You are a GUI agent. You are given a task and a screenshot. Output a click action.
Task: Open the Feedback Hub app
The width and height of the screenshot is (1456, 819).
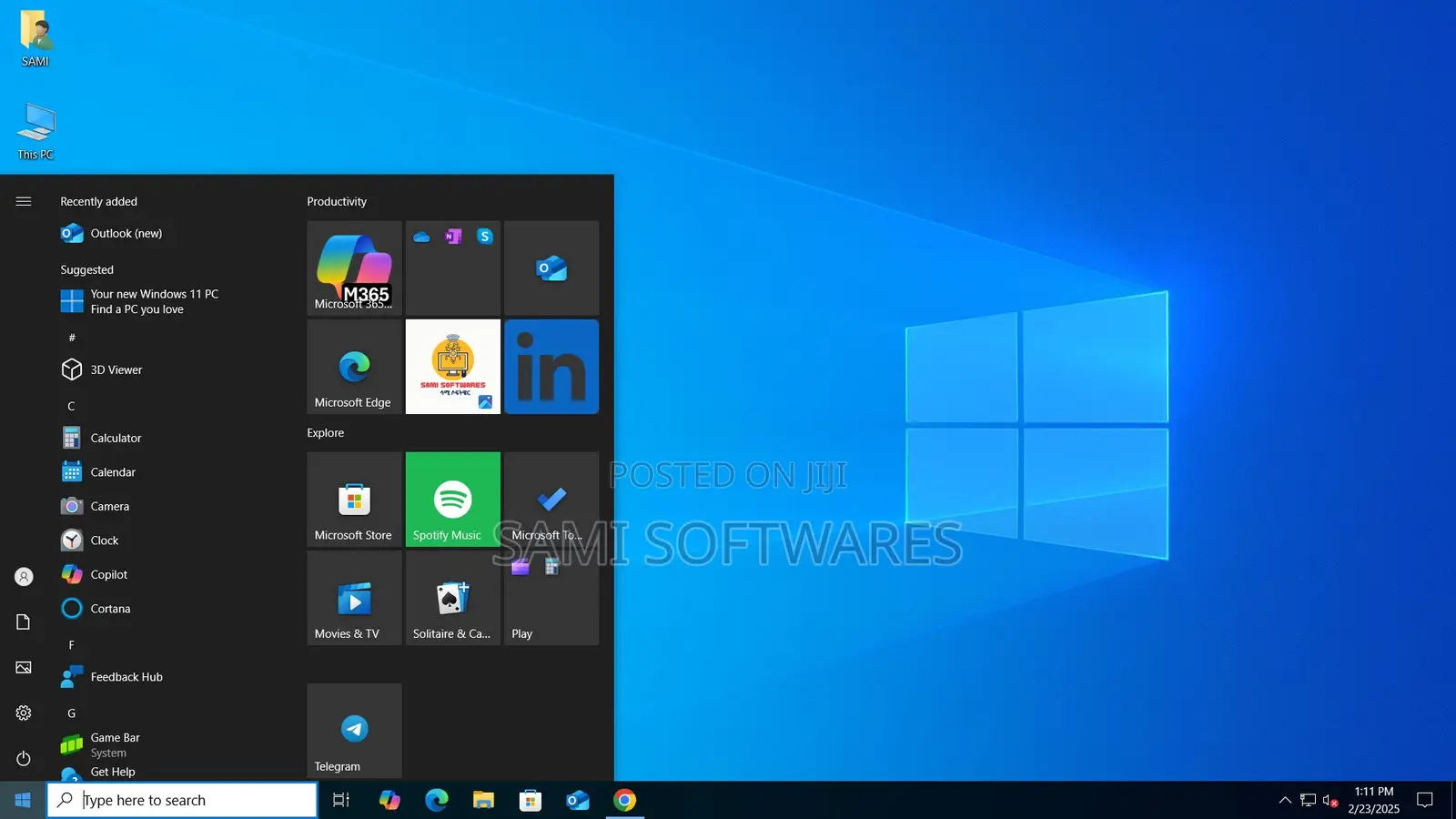pyautogui.click(x=126, y=676)
